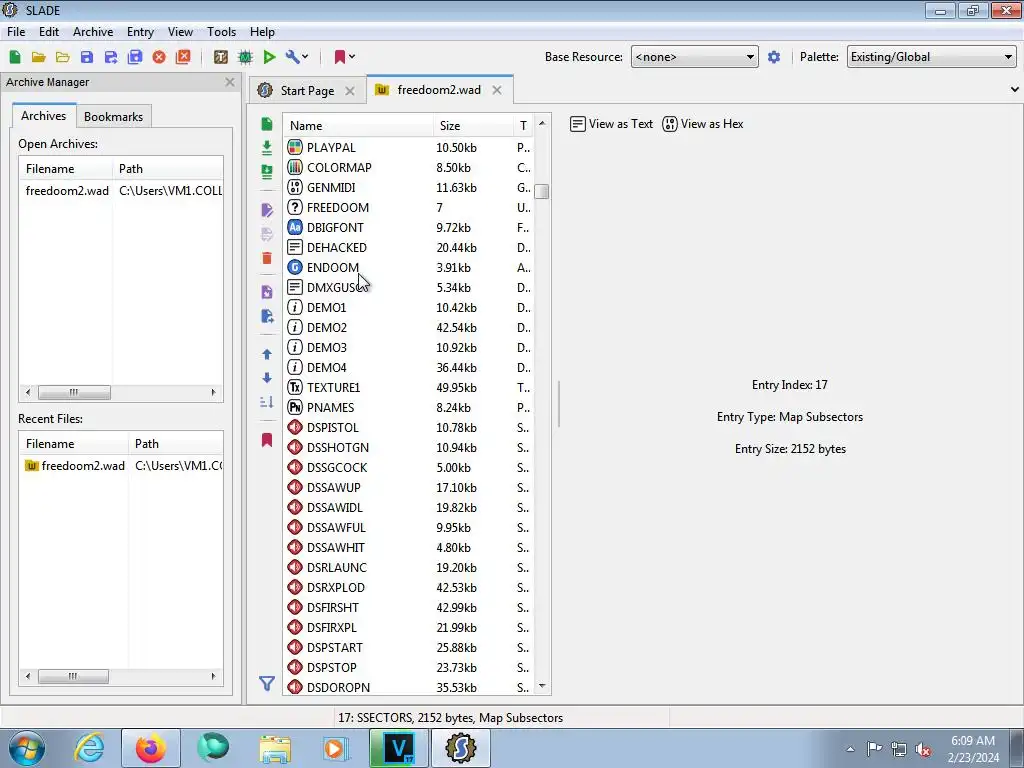Run the archive with the green play icon
Viewport: 1024px width, 768px height.
[x=269, y=57]
